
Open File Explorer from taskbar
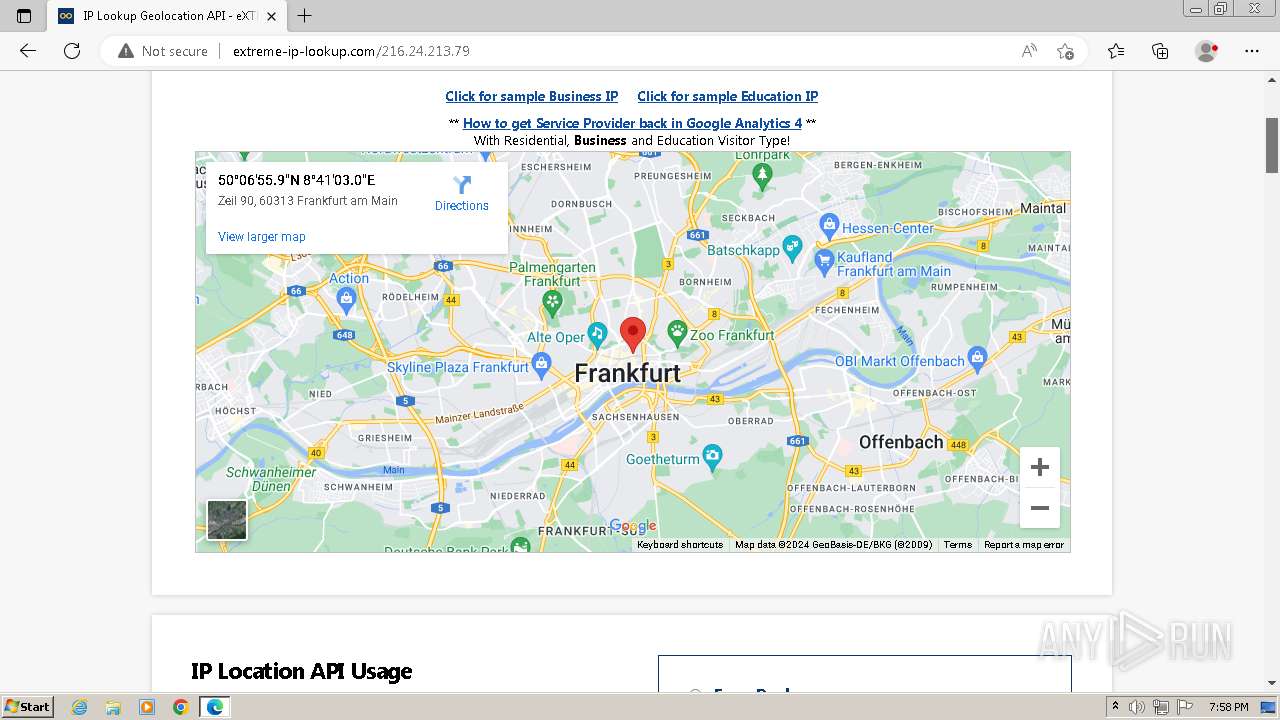pos(113,707)
